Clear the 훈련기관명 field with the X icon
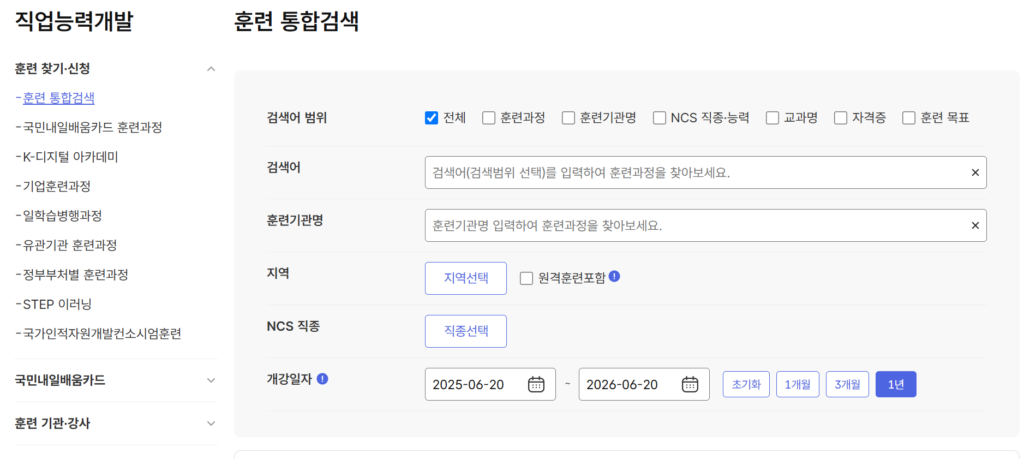This screenshot has width=1024, height=459. (x=975, y=226)
